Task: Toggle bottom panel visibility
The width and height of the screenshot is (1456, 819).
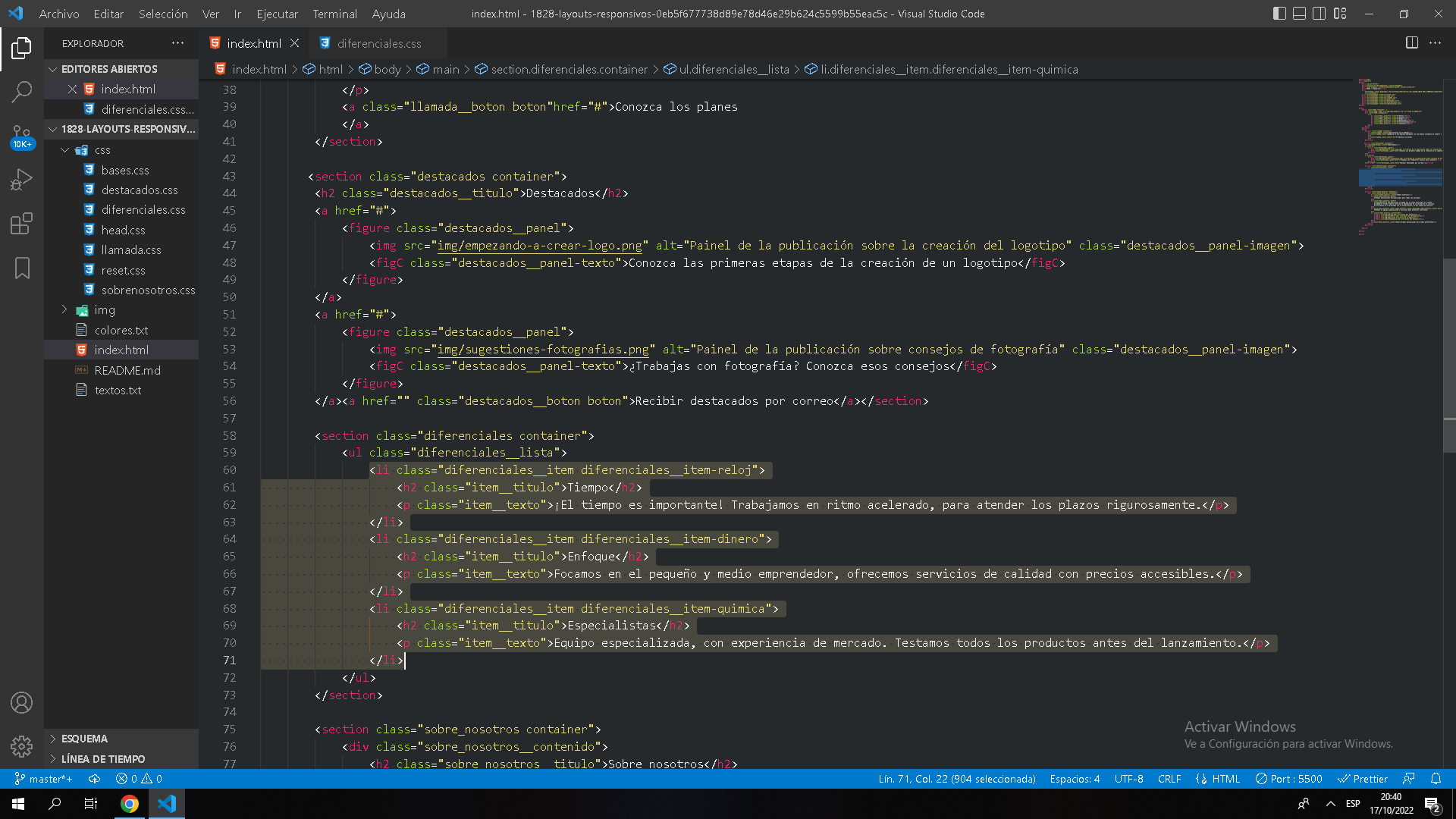Action: coord(1299,14)
